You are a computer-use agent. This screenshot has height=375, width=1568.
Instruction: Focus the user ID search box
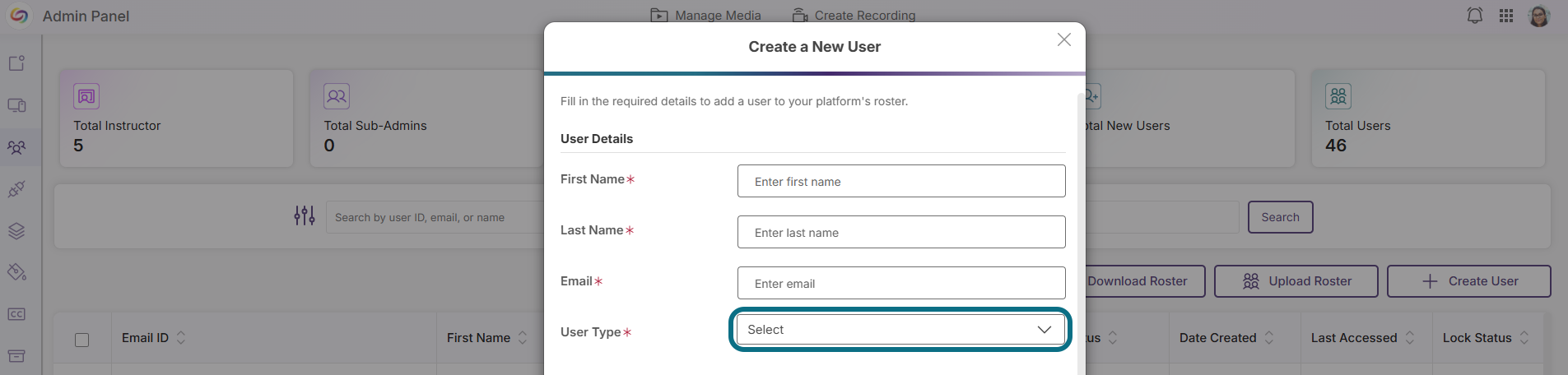click(x=435, y=217)
